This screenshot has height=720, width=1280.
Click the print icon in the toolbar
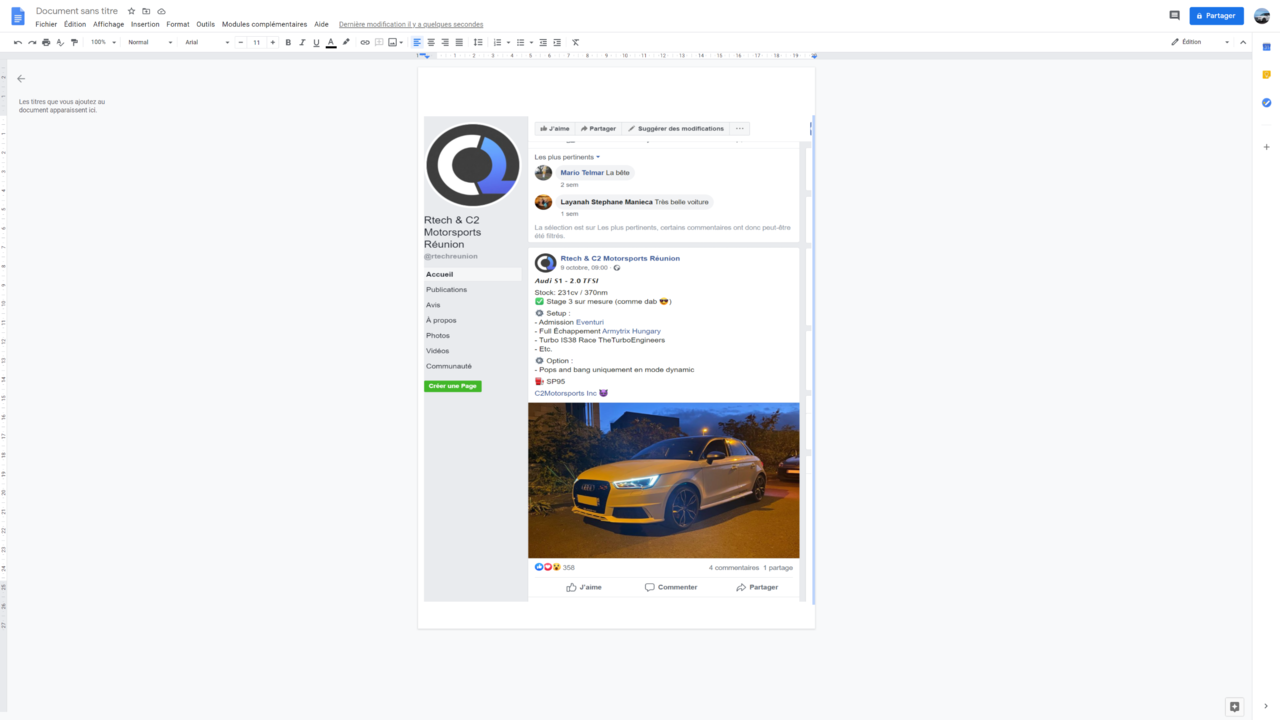coord(46,43)
